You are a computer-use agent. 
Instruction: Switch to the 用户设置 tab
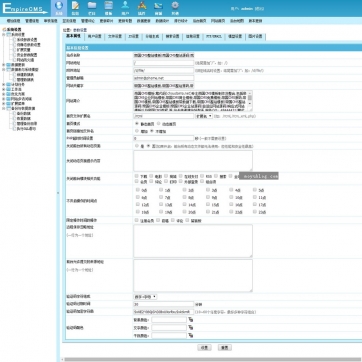pyautogui.click(x=95, y=37)
